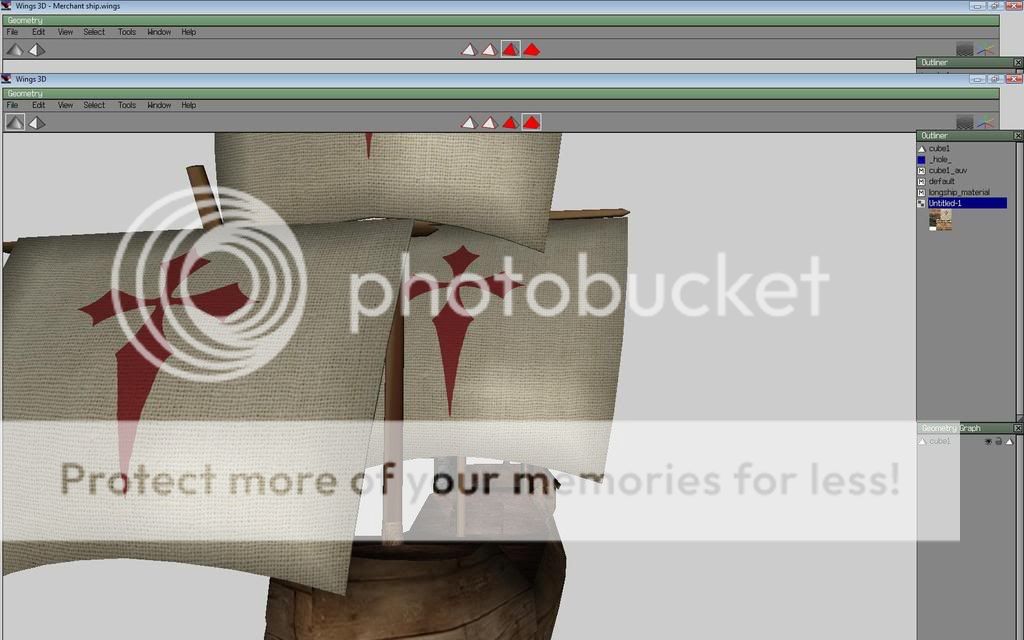Activate body selection mode in front window
1024x640 pixels.
[531, 122]
